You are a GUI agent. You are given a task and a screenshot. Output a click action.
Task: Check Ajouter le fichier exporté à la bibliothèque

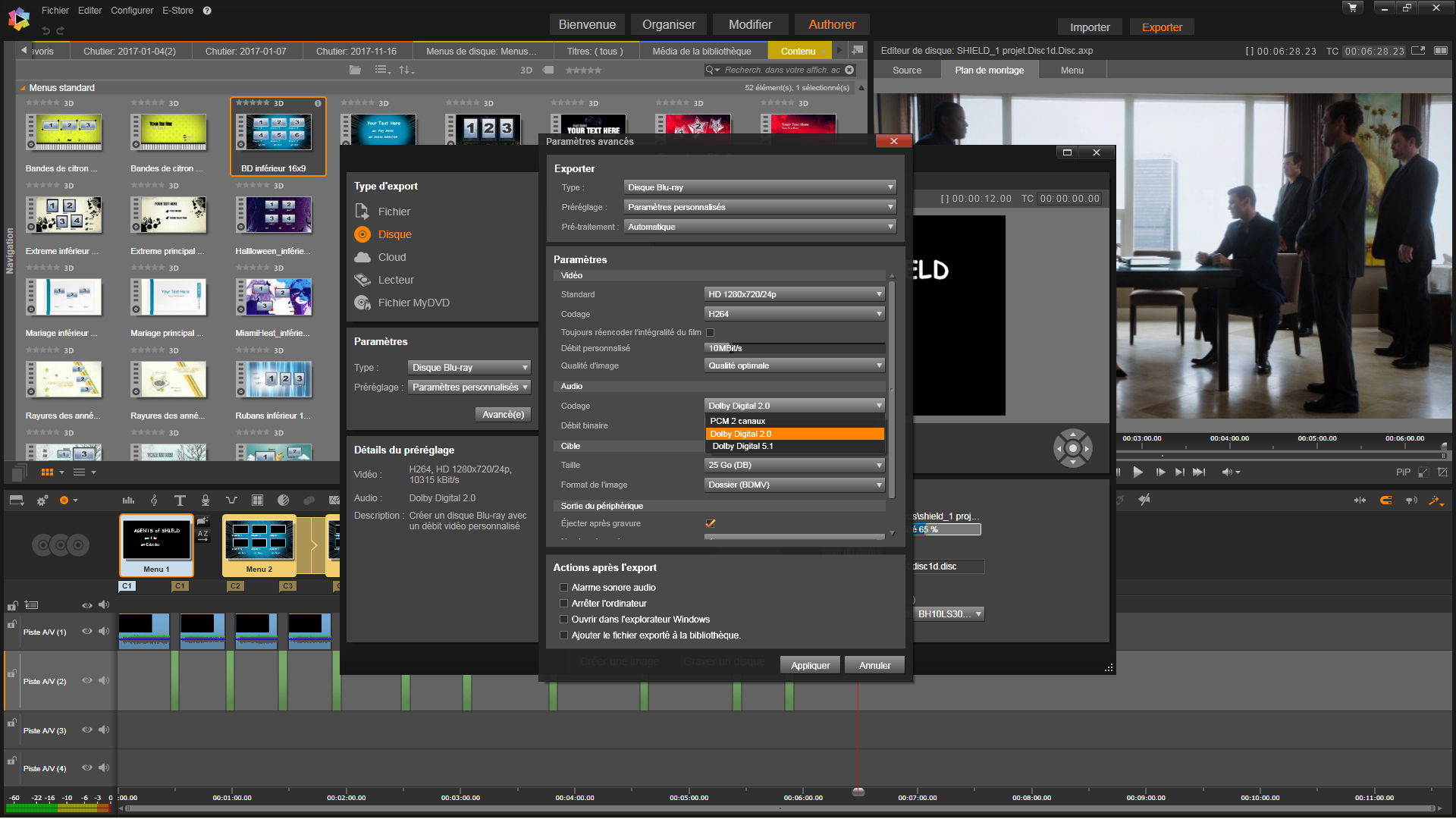click(x=563, y=635)
